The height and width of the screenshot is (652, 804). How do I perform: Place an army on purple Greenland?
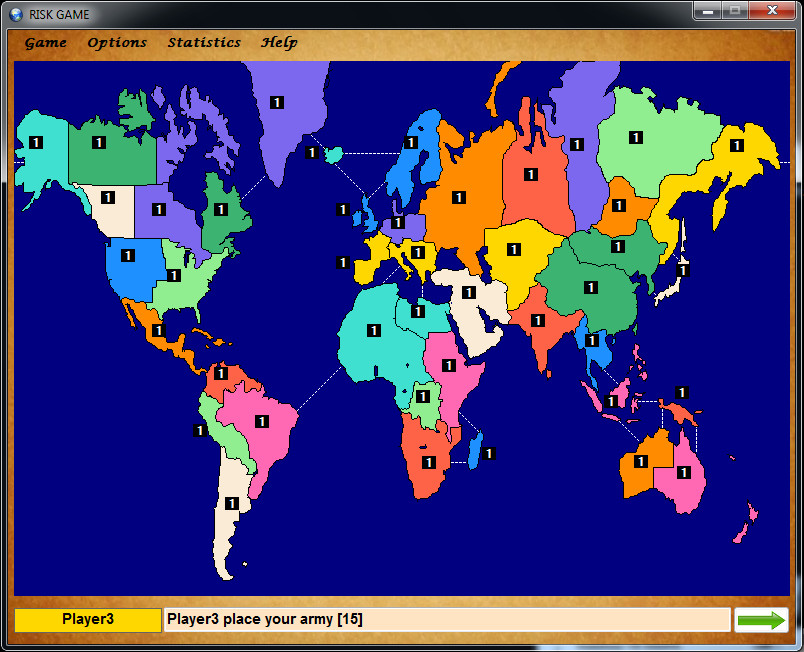click(277, 103)
